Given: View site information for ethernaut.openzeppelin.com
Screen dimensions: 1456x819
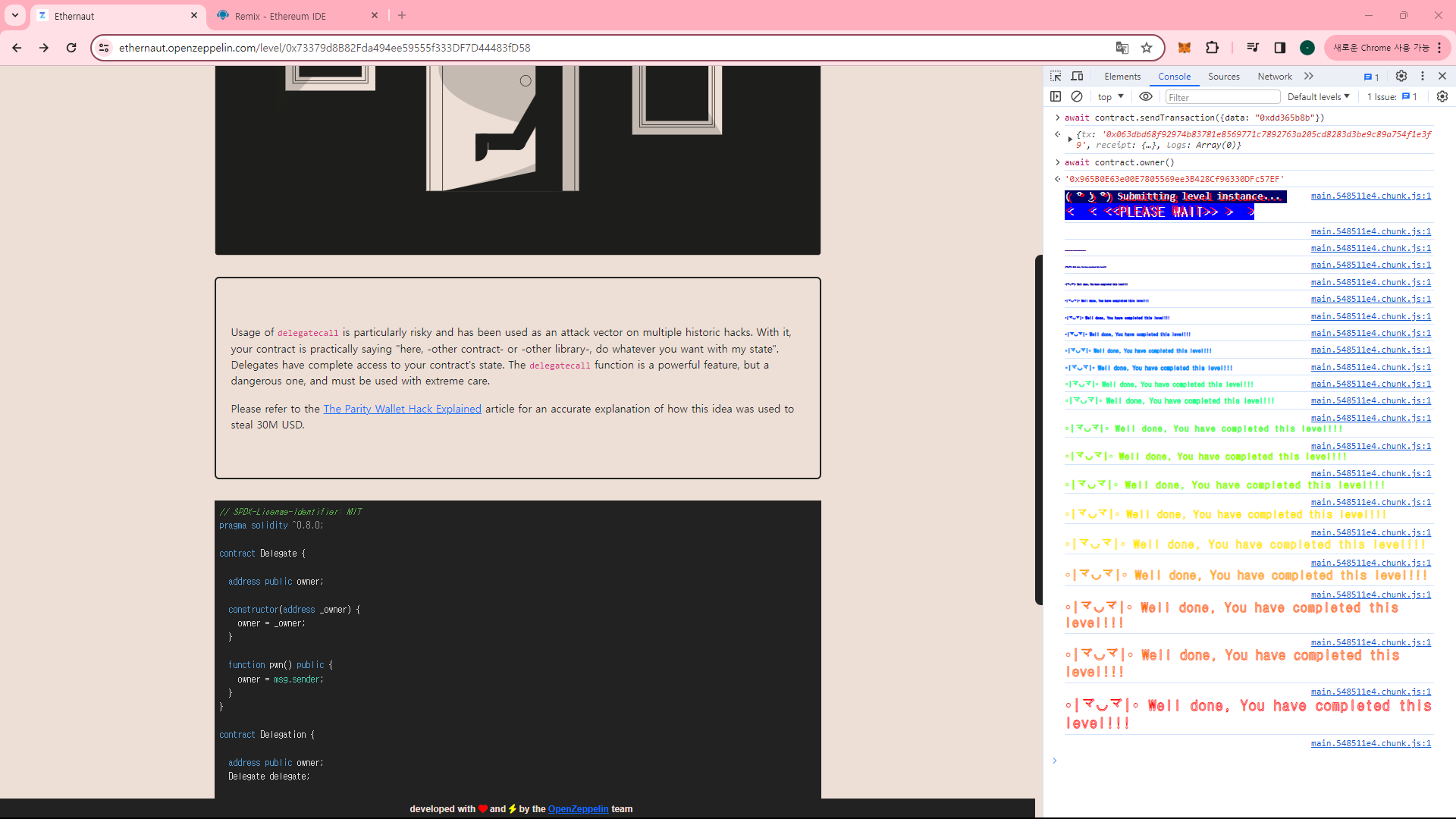Looking at the screenshot, I should (105, 48).
